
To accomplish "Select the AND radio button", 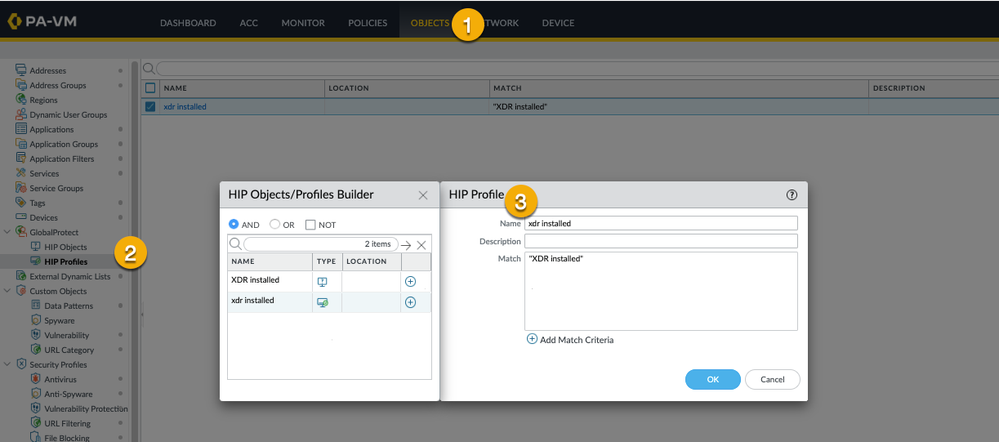I will [x=234, y=224].
